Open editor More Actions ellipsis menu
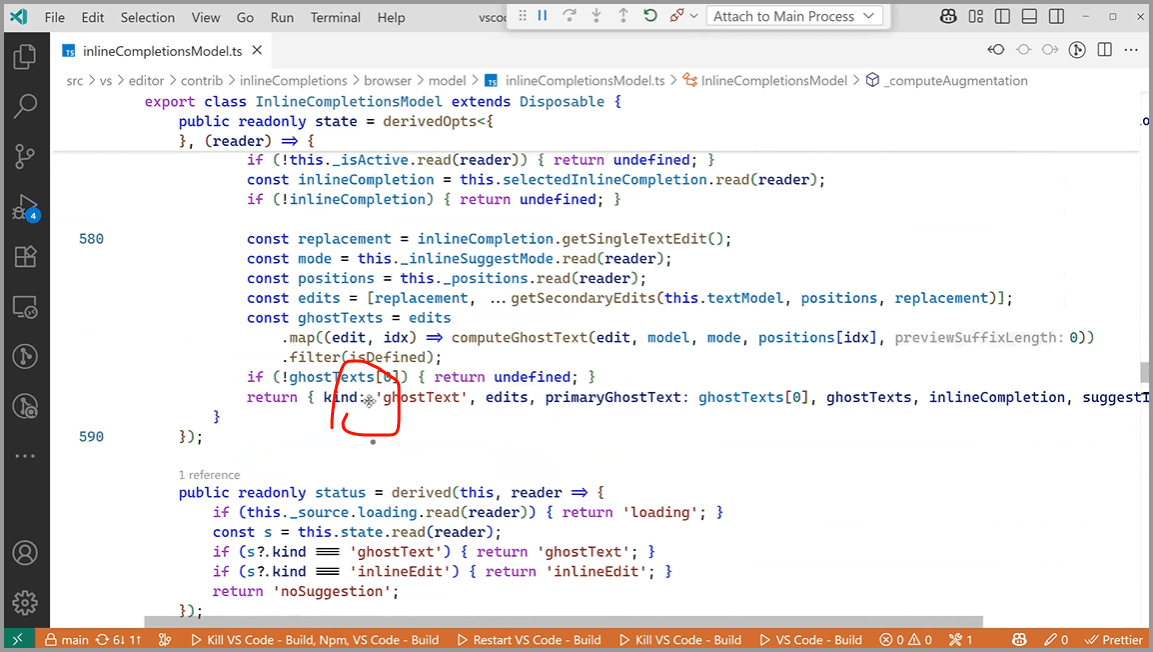This screenshot has width=1153, height=652. pyautogui.click(x=1132, y=50)
